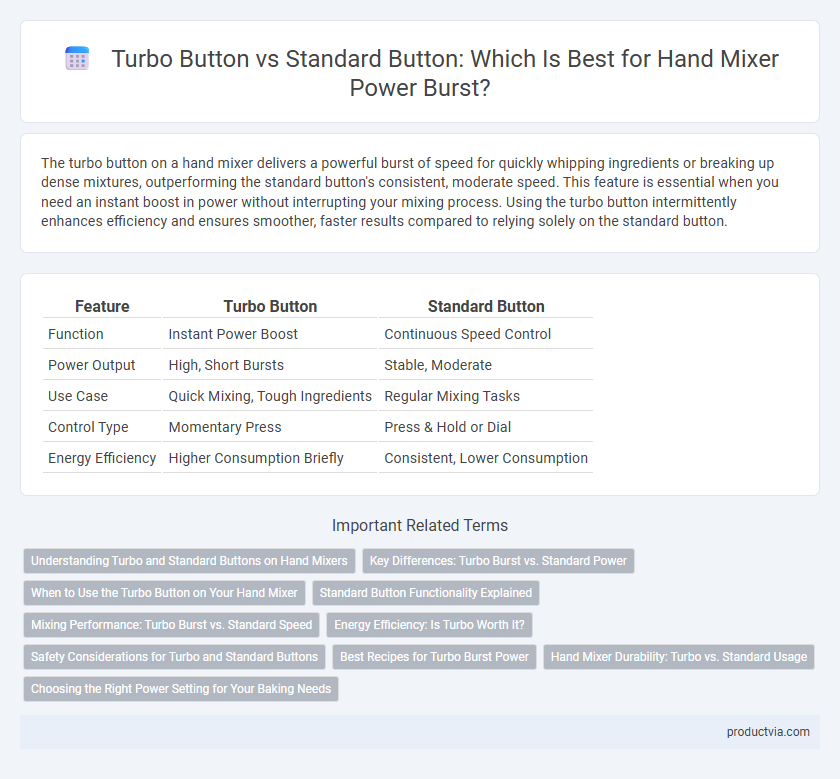Open 'Safety Considerations for Turbo and Standard Buttons'

pos(174,656)
